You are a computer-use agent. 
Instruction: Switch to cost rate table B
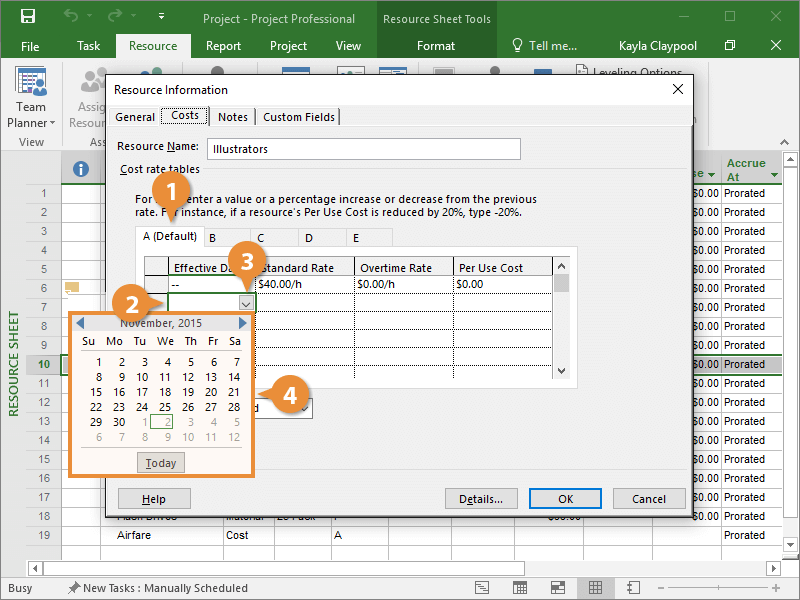(213, 237)
